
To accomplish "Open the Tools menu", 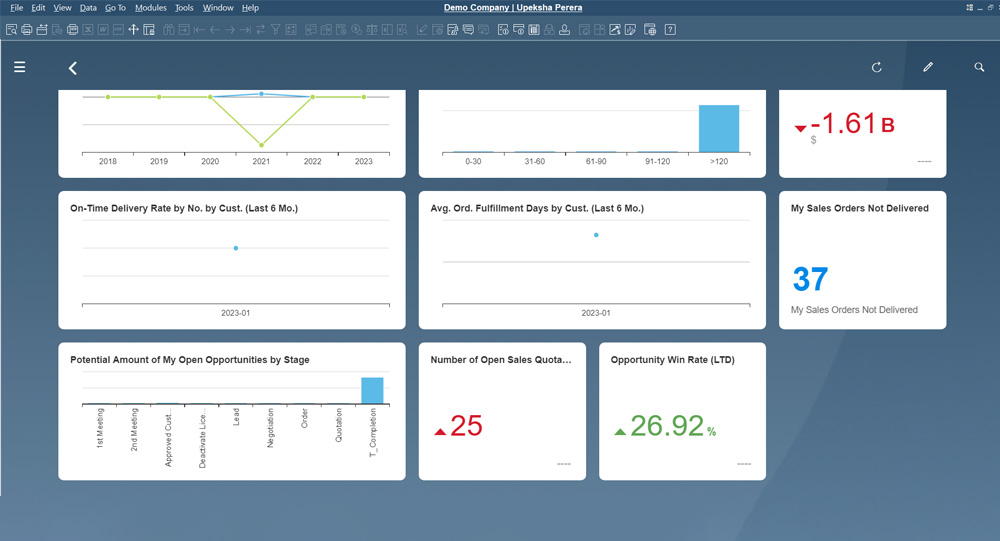I will click(x=184, y=8).
